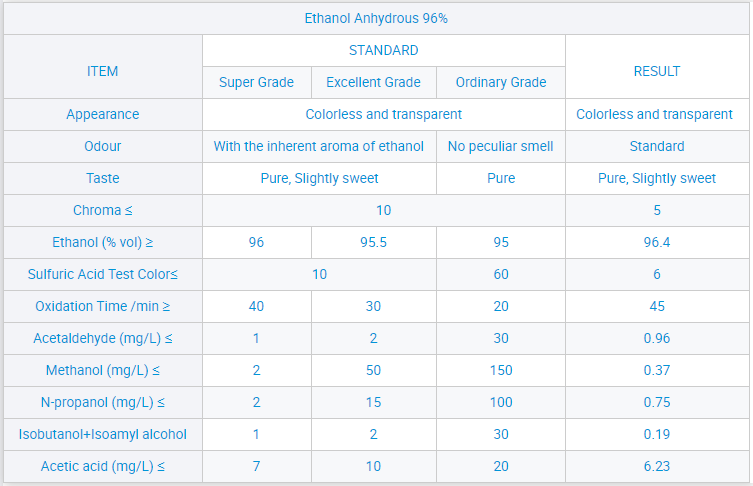
Task: Select the Excellent Grade column header
Action: click(x=373, y=82)
